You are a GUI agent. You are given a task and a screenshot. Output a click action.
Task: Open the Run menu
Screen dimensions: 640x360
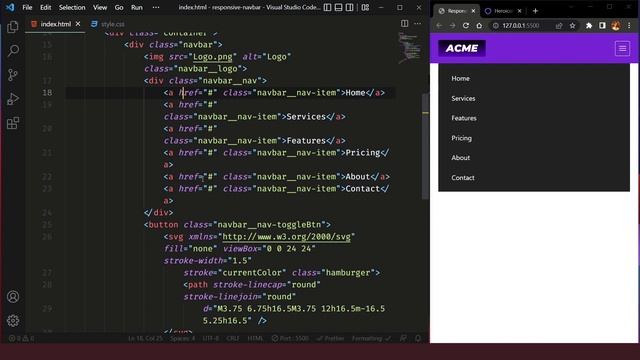[x=137, y=7]
